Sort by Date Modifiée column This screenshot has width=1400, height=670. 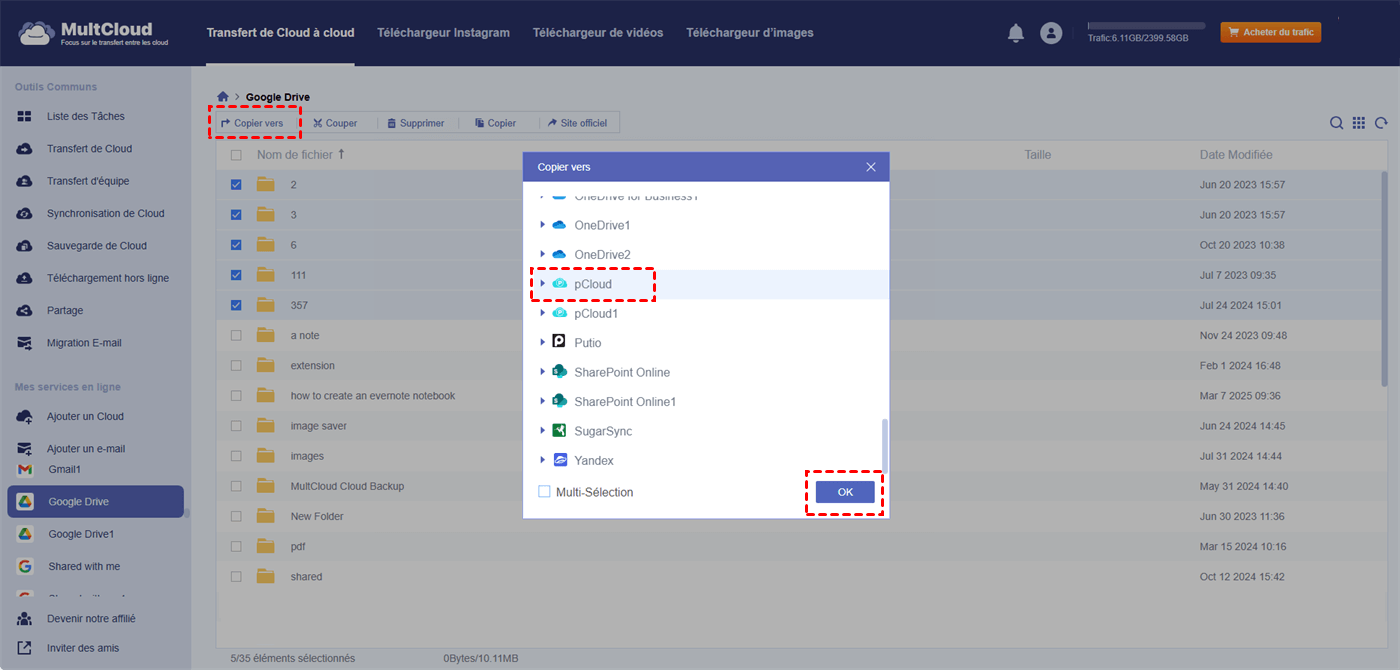coord(1236,155)
